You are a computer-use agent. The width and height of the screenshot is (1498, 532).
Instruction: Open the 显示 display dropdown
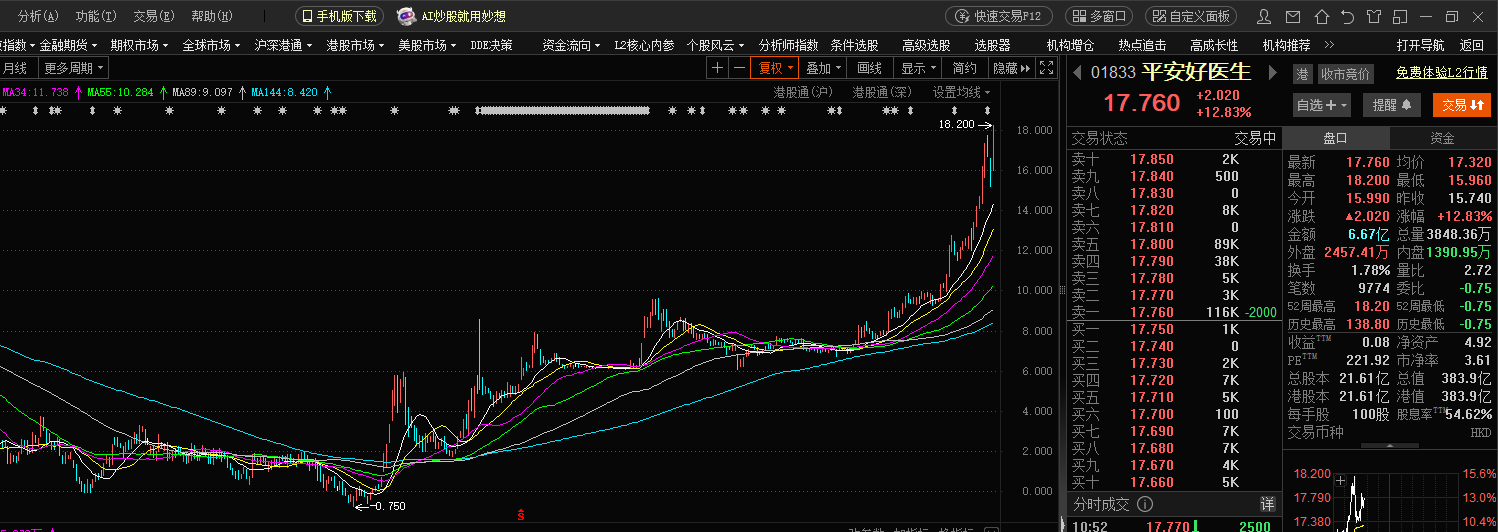[918, 68]
